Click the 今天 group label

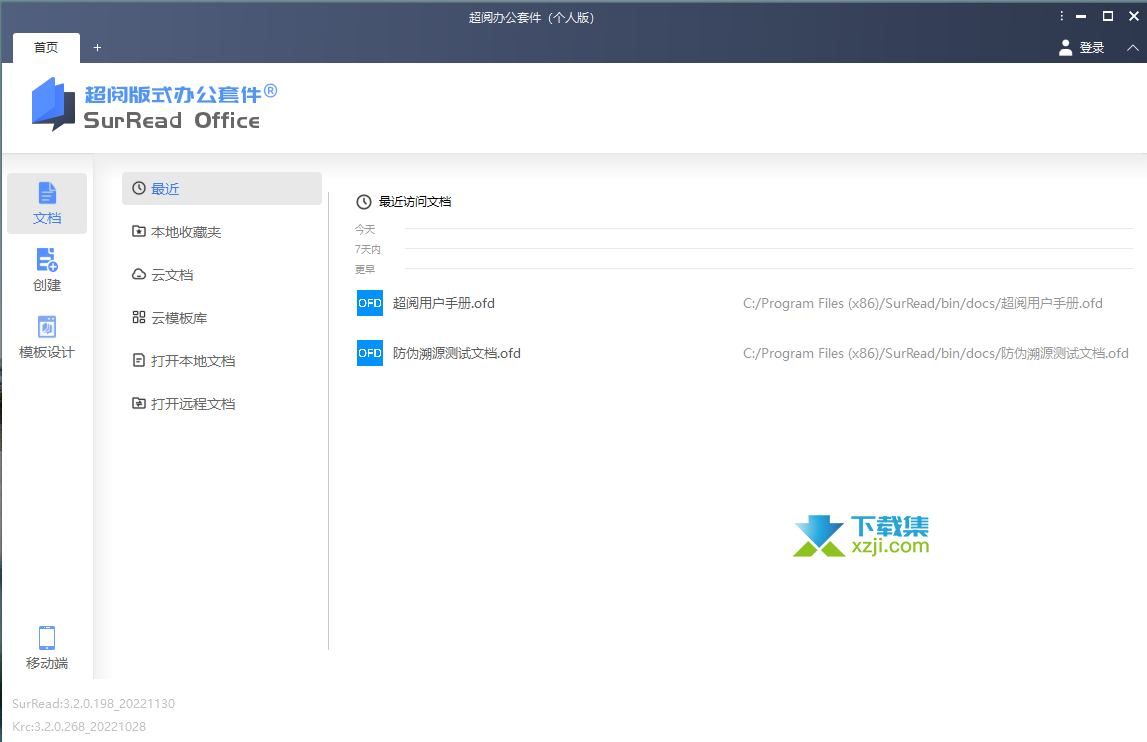[365, 229]
